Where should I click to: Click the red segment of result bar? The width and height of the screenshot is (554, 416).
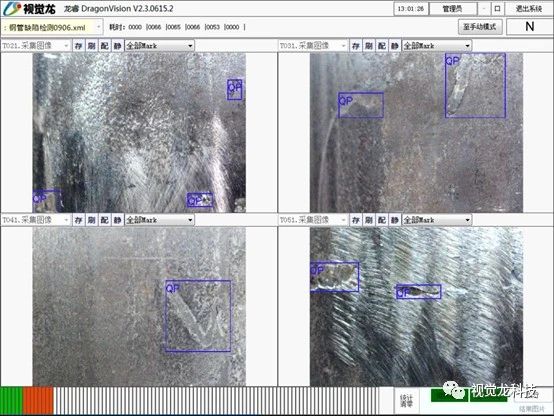(38, 401)
